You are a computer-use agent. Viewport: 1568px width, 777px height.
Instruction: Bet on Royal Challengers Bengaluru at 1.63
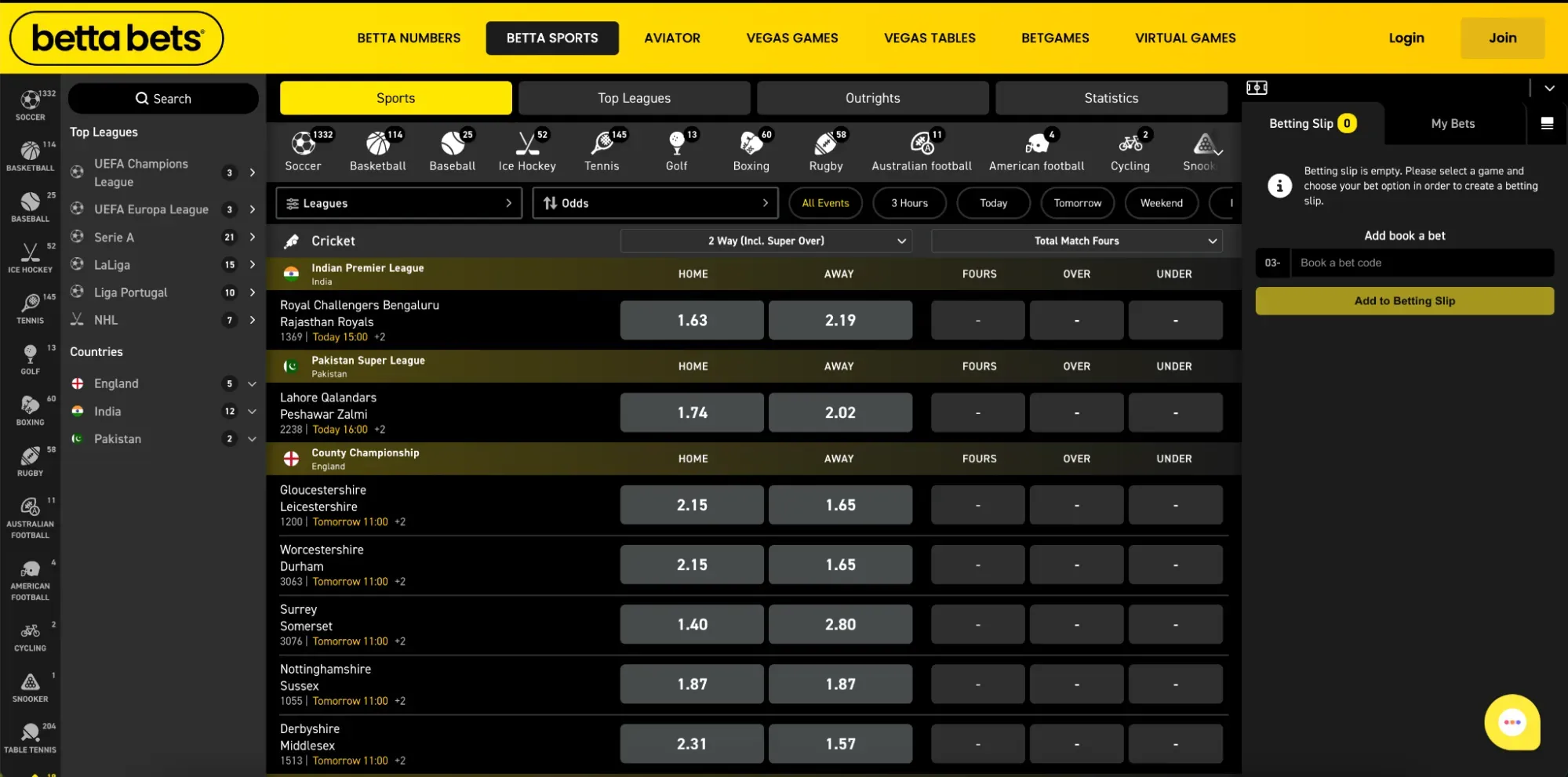[692, 320]
